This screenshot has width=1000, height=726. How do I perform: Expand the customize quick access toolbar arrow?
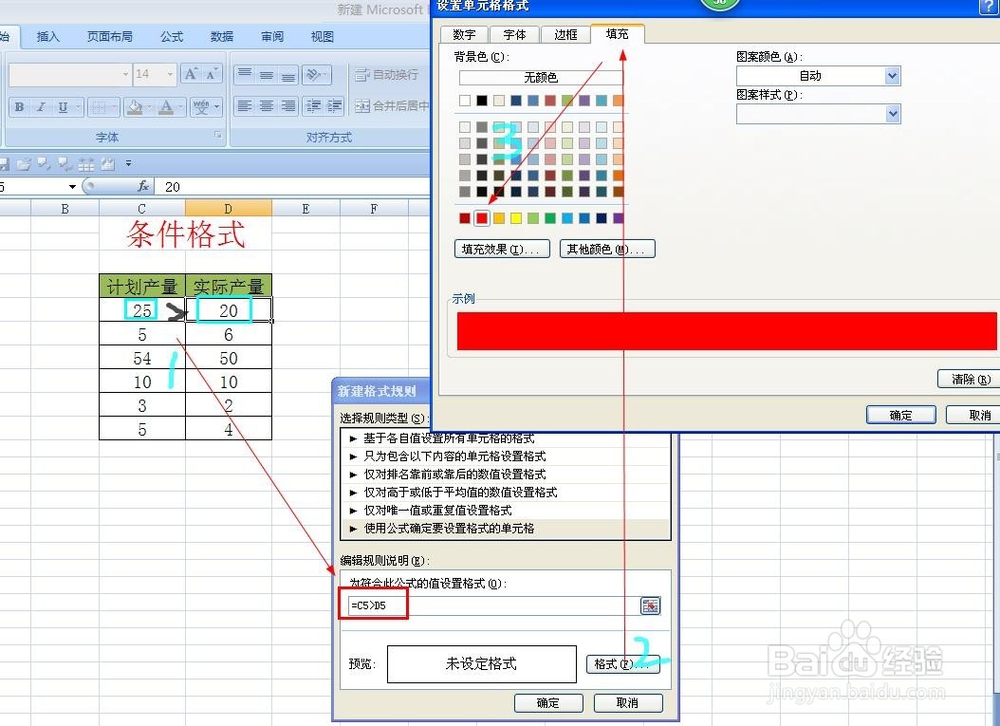pos(128,164)
